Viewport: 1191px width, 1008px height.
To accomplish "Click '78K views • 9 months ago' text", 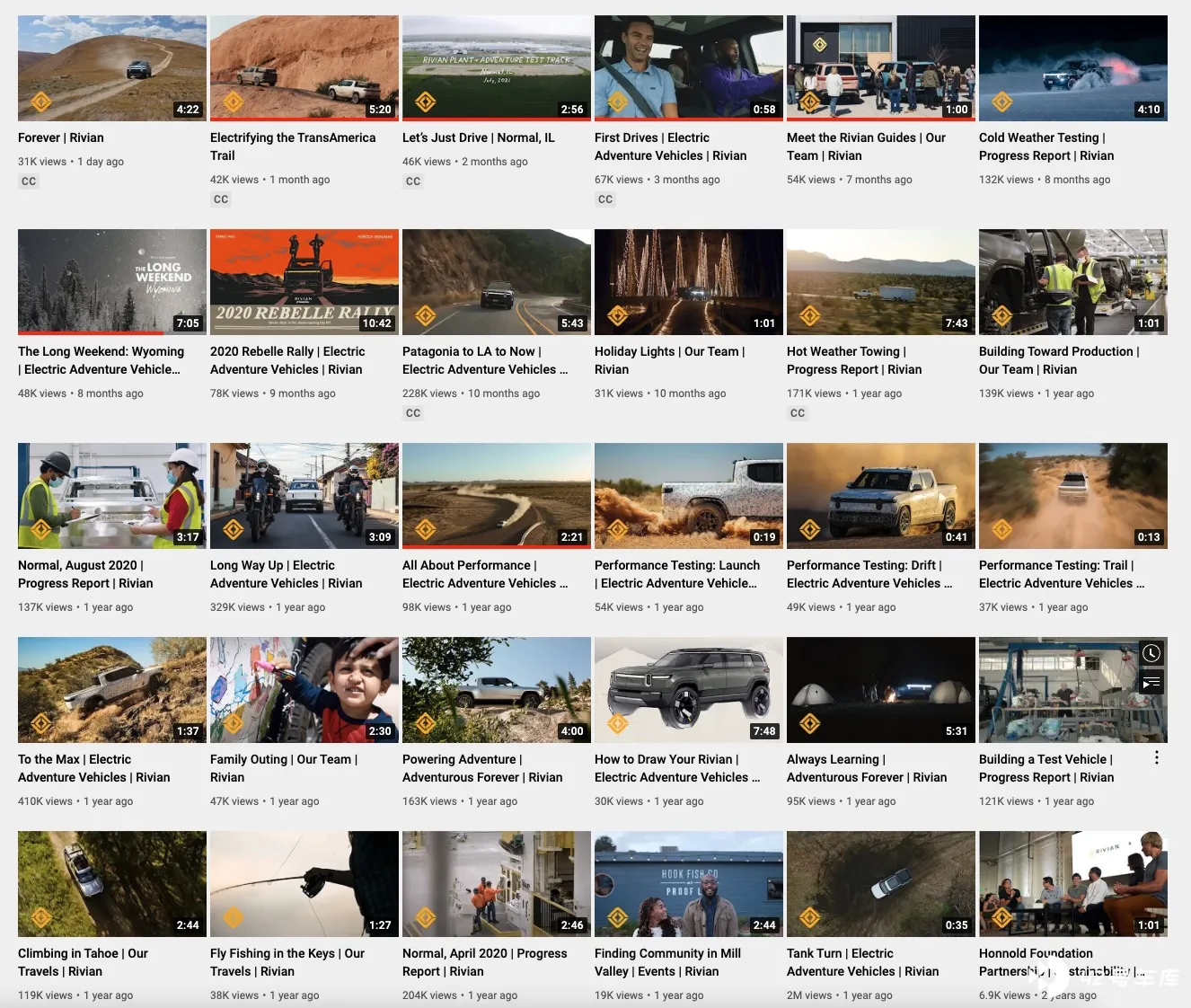I will 273,393.
